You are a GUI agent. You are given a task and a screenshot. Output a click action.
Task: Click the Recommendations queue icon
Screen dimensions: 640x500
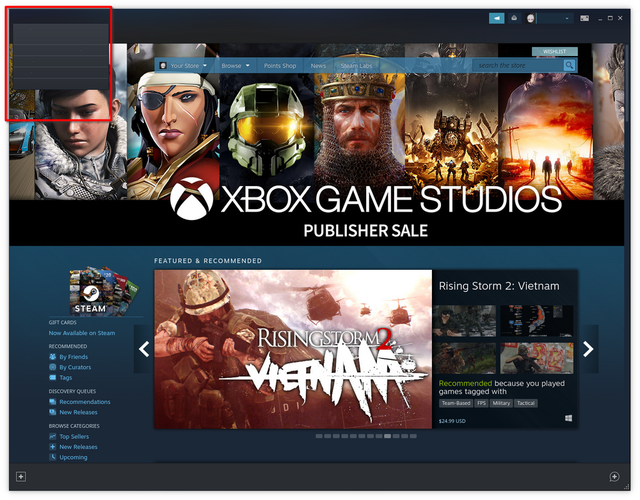[x=53, y=402]
